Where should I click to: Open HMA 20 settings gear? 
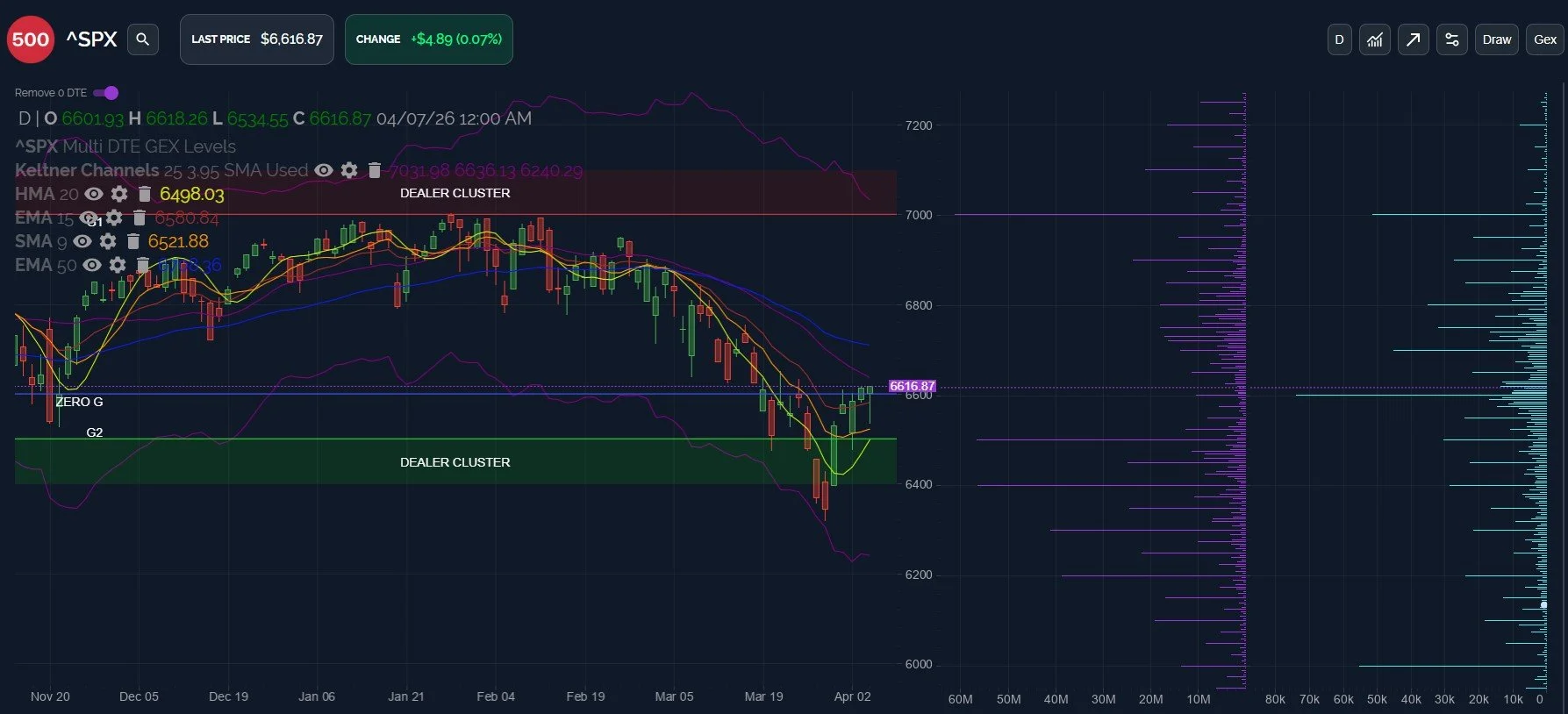(x=119, y=194)
